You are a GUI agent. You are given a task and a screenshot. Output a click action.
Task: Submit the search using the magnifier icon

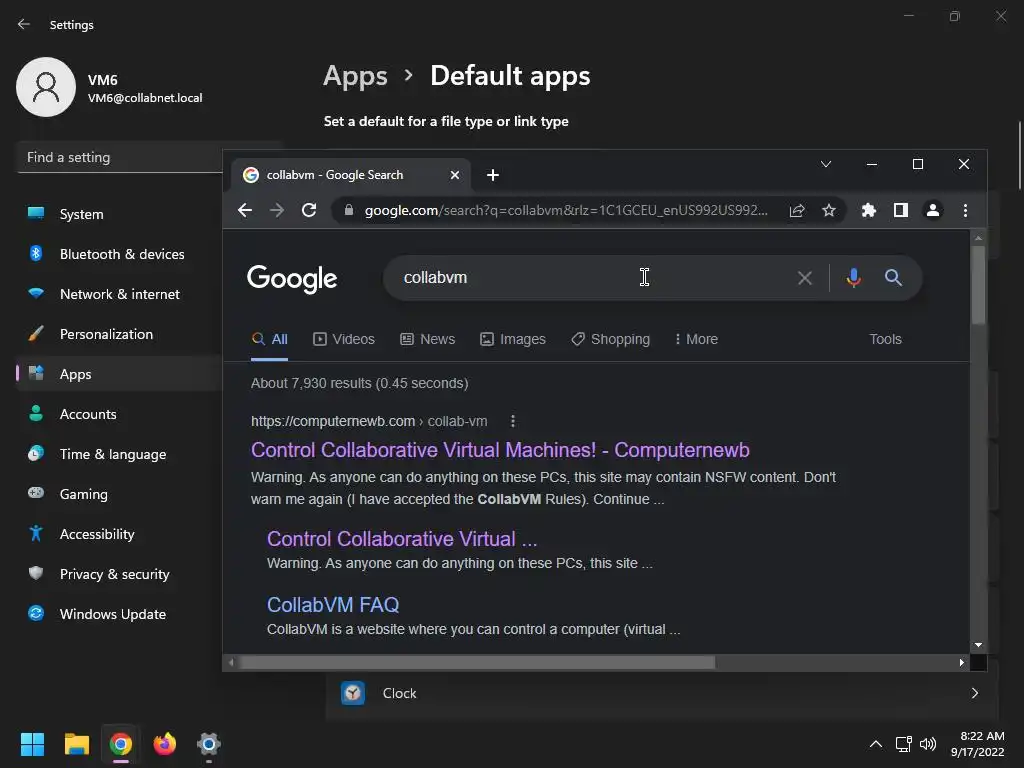pyautogui.click(x=893, y=278)
